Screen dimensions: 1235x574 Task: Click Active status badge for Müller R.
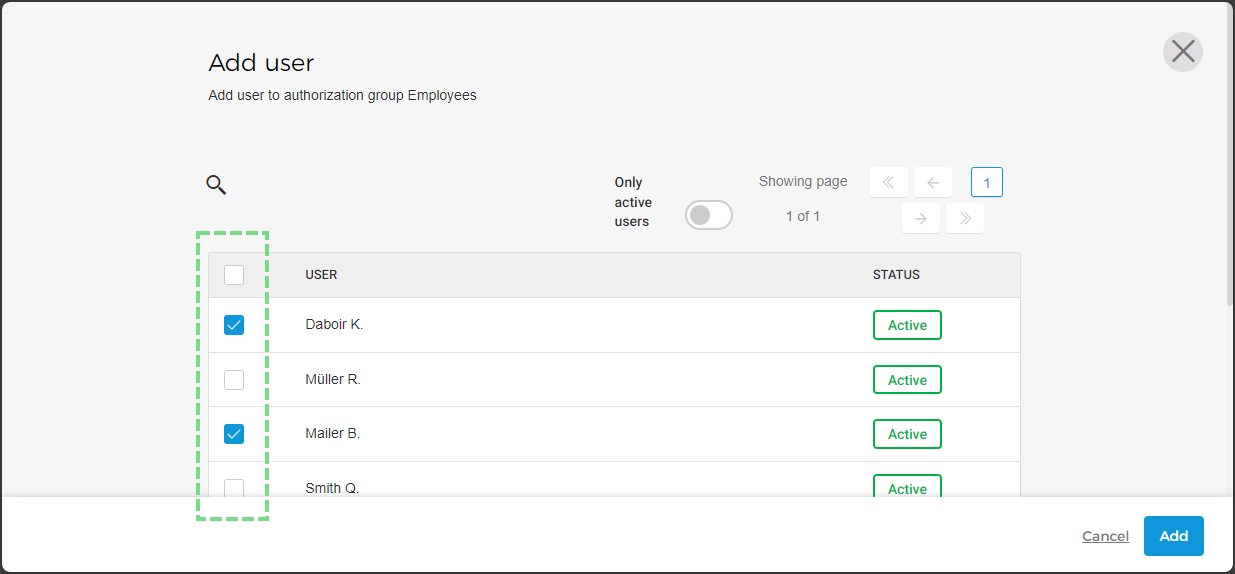point(907,380)
